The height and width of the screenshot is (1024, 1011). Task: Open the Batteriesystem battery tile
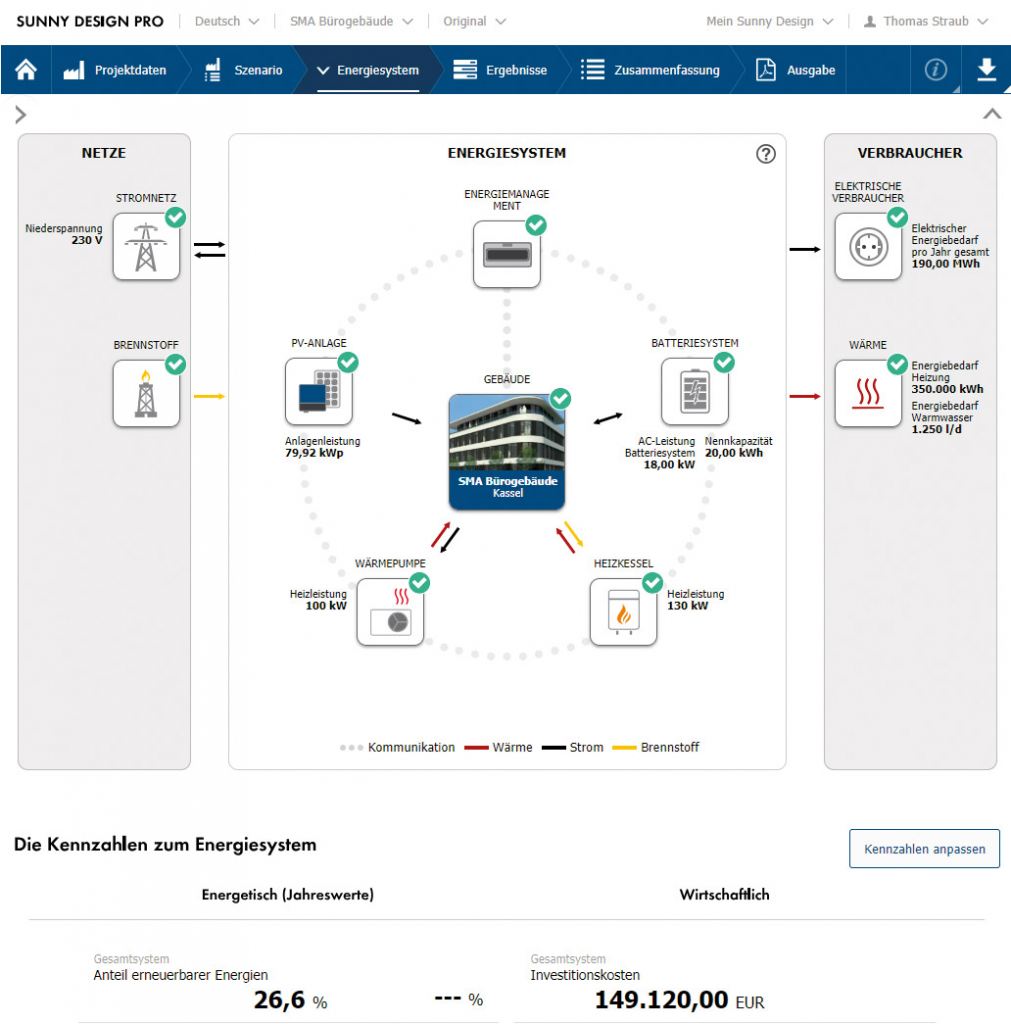coord(695,391)
